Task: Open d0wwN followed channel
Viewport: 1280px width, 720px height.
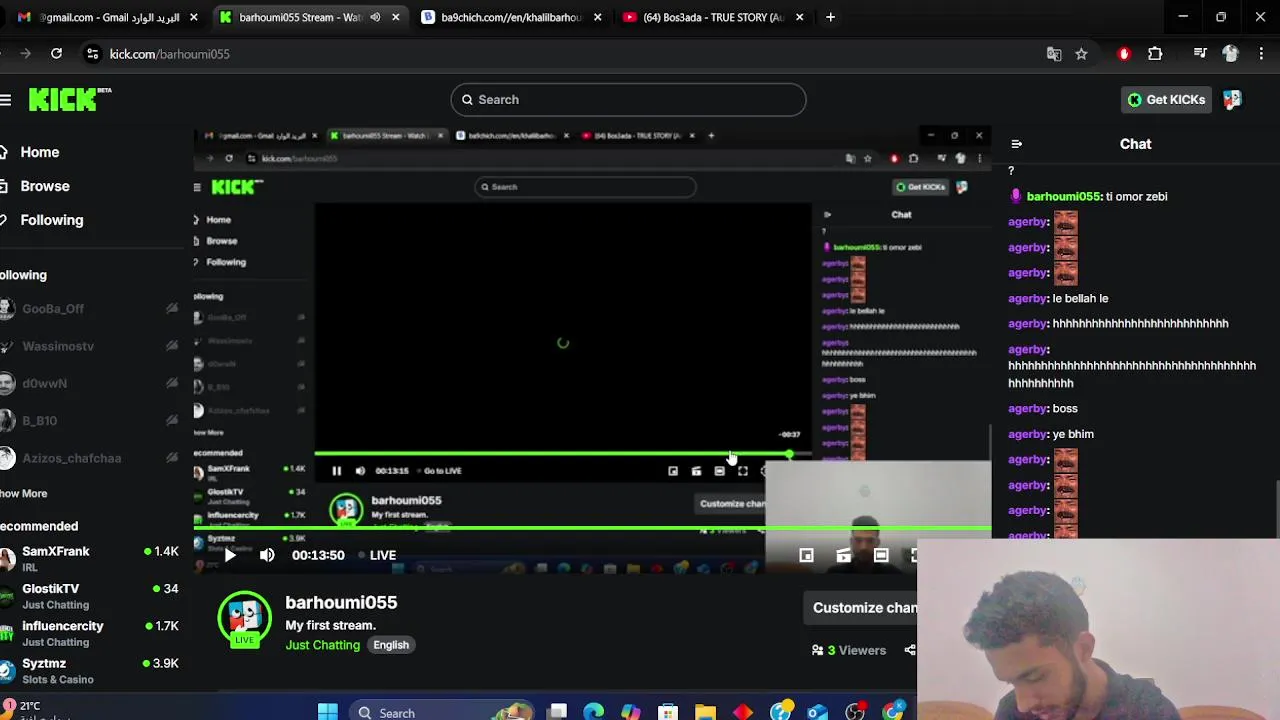Action: tap(90, 383)
